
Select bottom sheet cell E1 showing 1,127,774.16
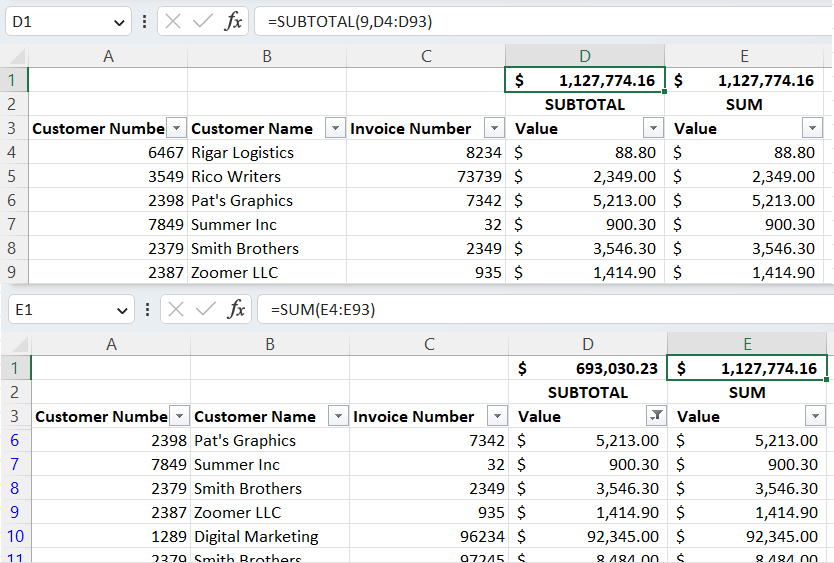click(747, 368)
